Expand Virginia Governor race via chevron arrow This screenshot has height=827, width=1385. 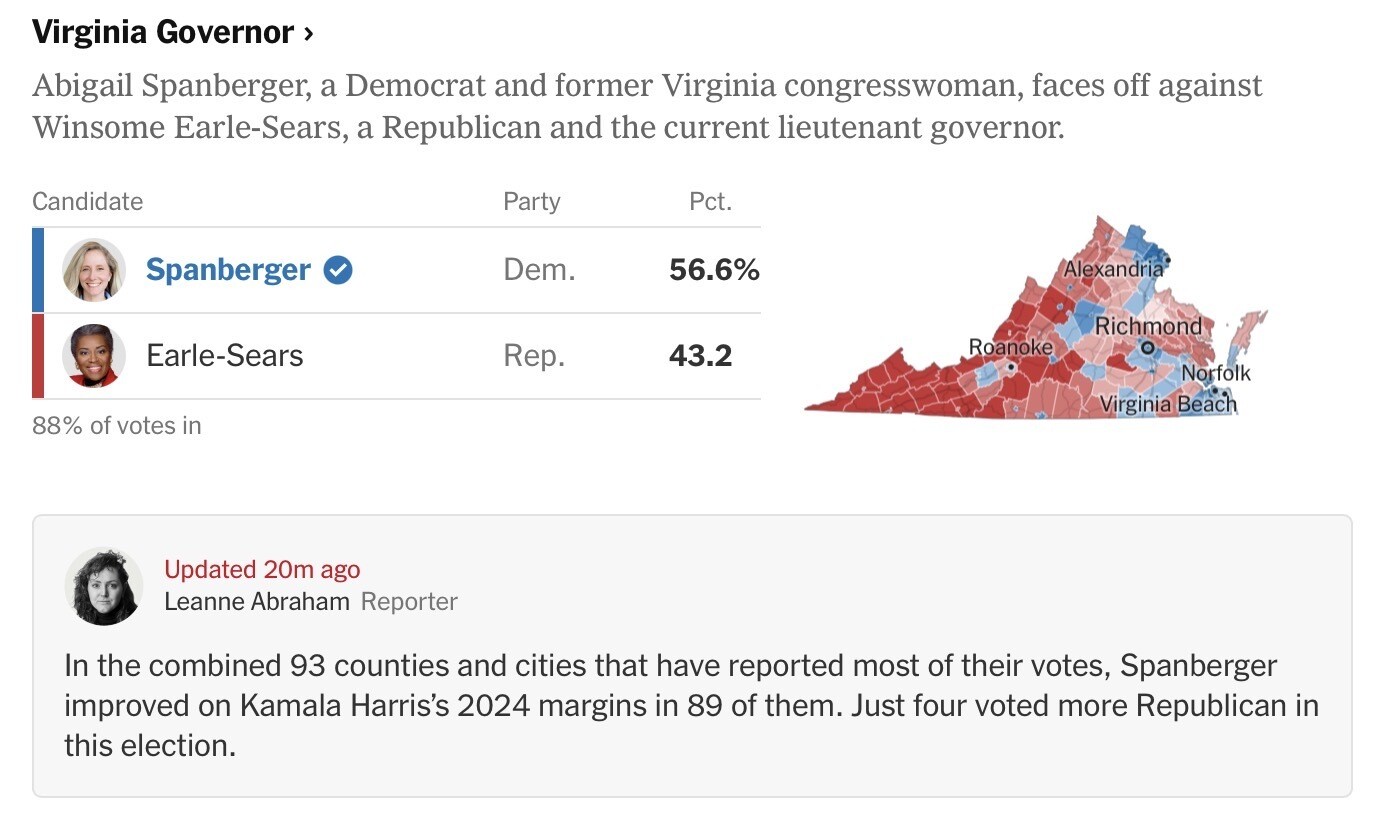tap(309, 33)
